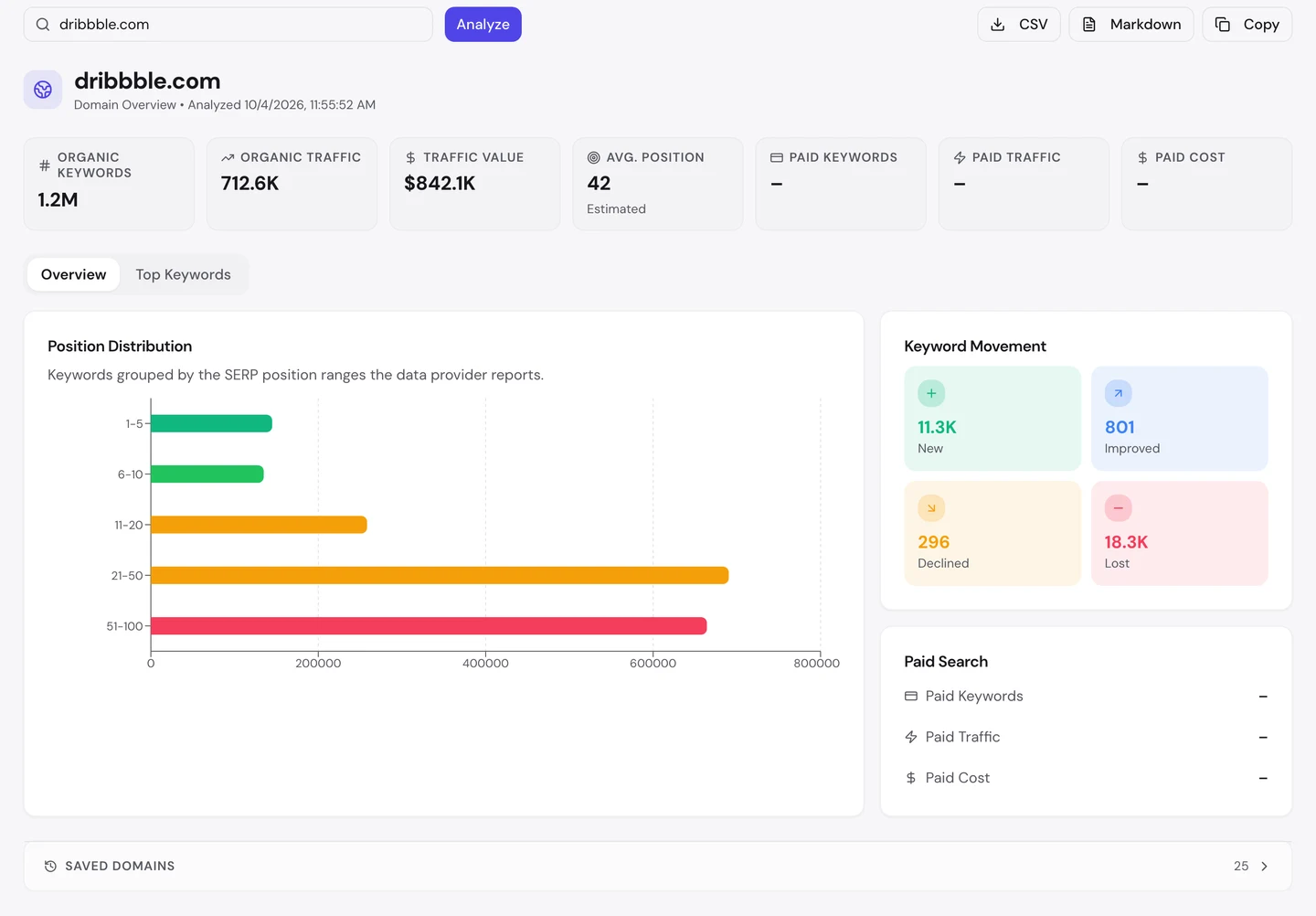Click the red minus icon for Lost keywords
The height and width of the screenshot is (916, 1316).
click(x=1119, y=508)
